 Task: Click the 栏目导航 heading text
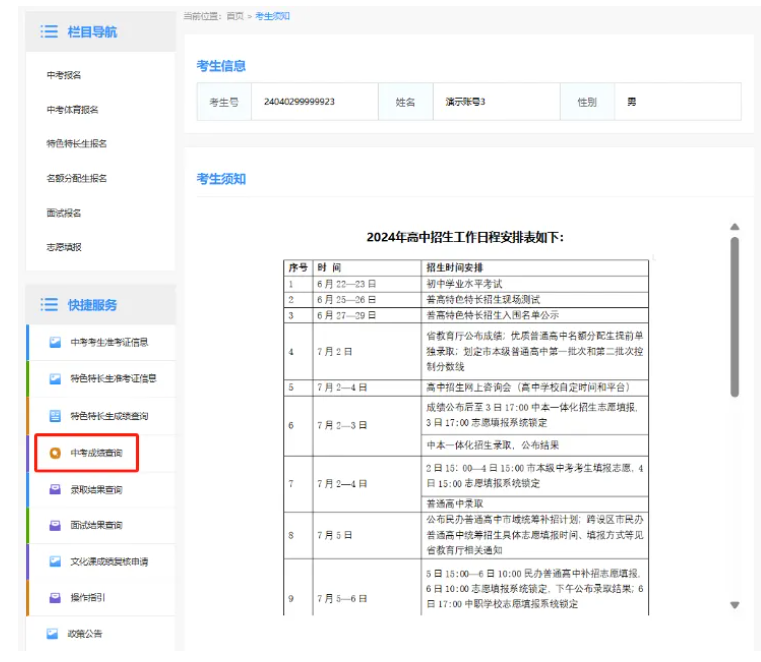[92, 32]
